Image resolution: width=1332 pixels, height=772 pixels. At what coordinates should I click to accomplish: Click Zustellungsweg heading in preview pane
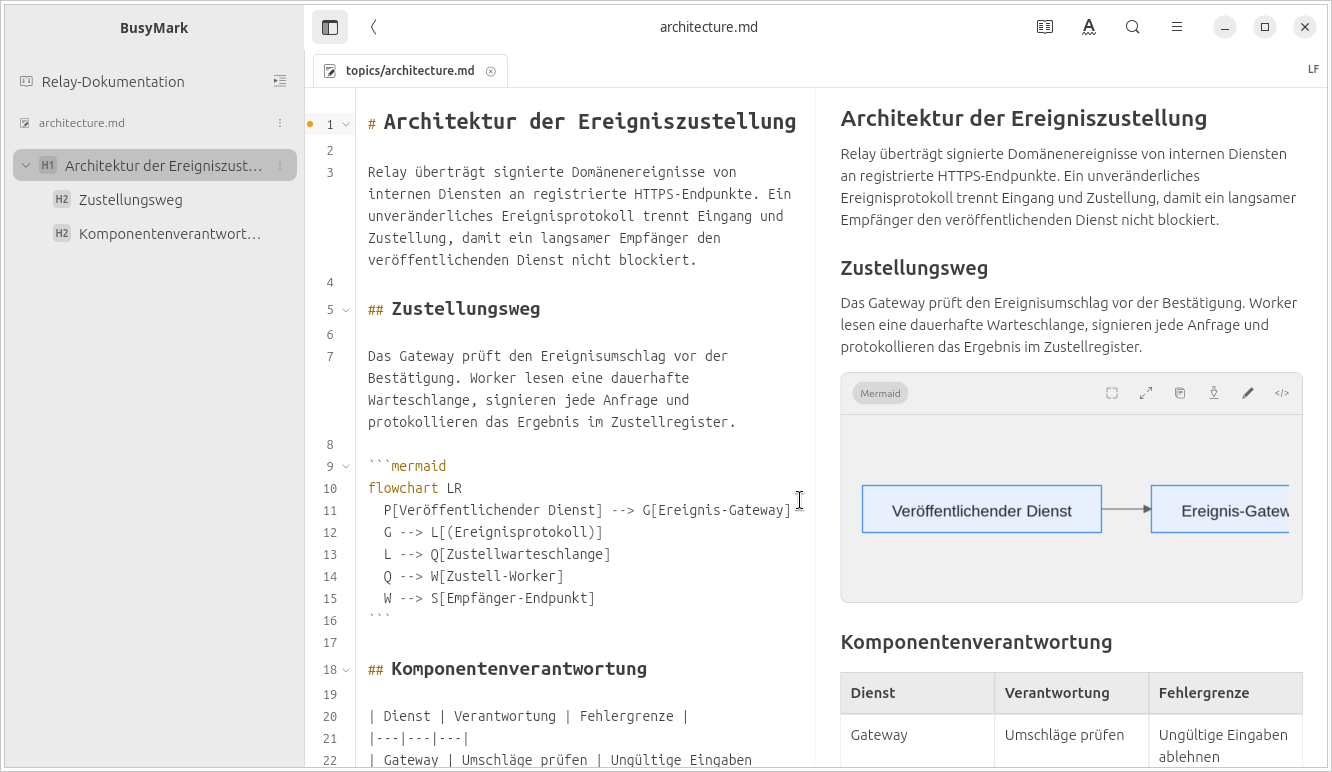point(914,267)
